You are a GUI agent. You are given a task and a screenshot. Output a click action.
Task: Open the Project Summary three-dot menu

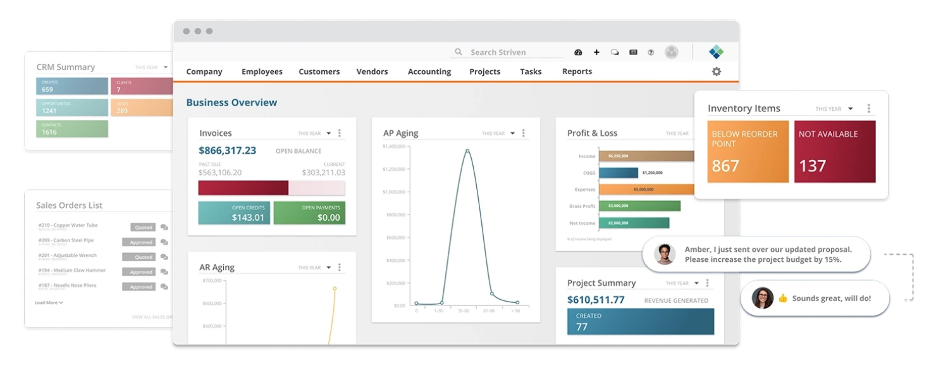pyautogui.click(x=707, y=283)
